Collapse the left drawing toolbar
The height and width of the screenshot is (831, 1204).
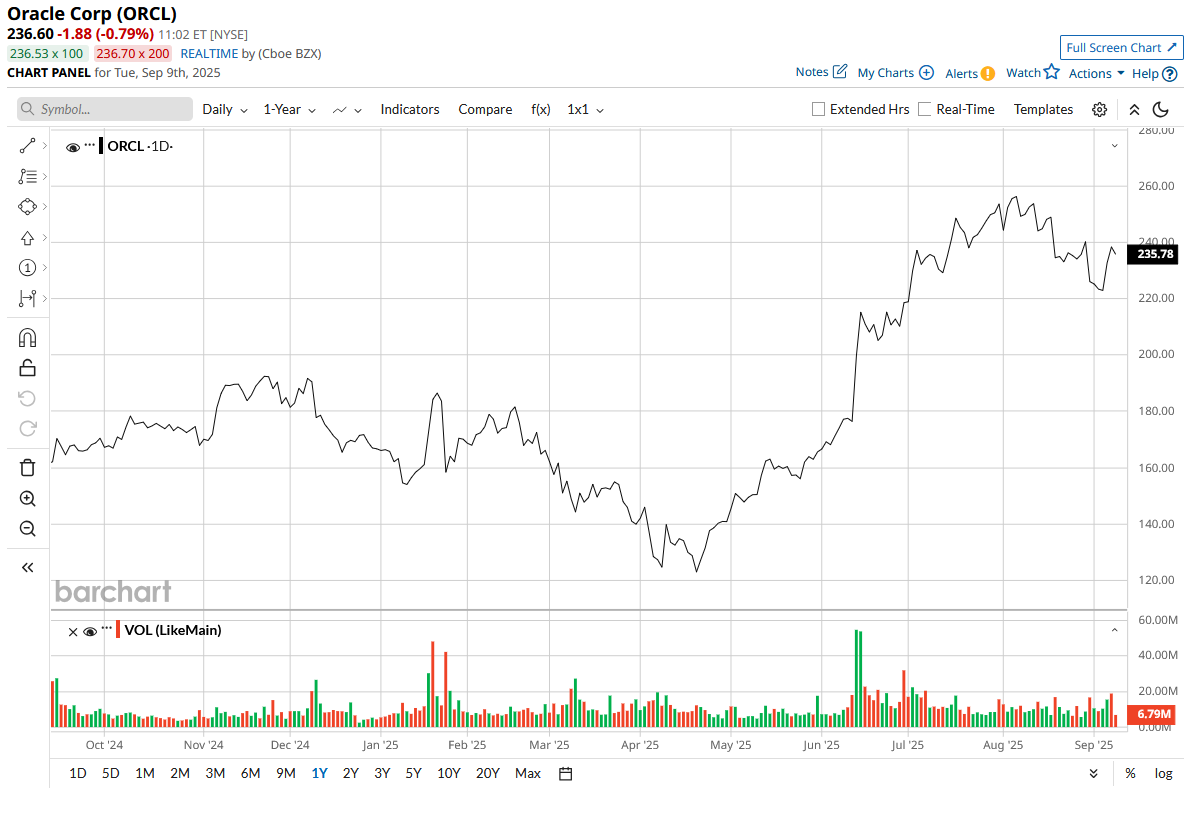tap(27, 567)
